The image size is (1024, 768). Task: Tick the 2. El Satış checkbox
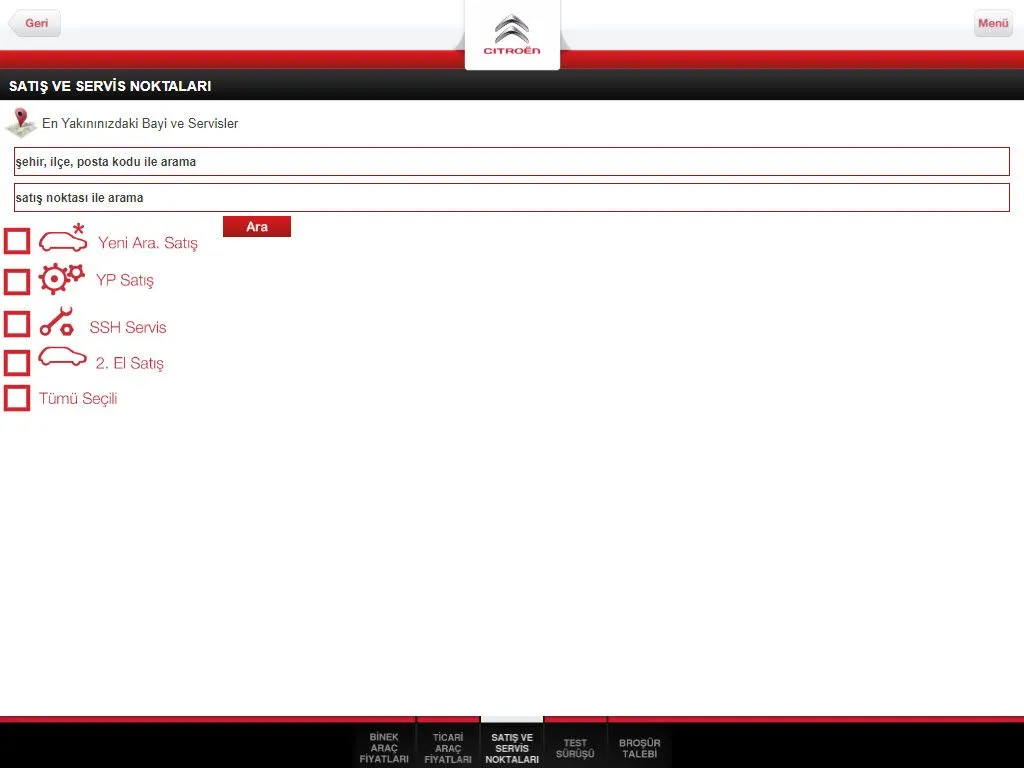tap(17, 362)
